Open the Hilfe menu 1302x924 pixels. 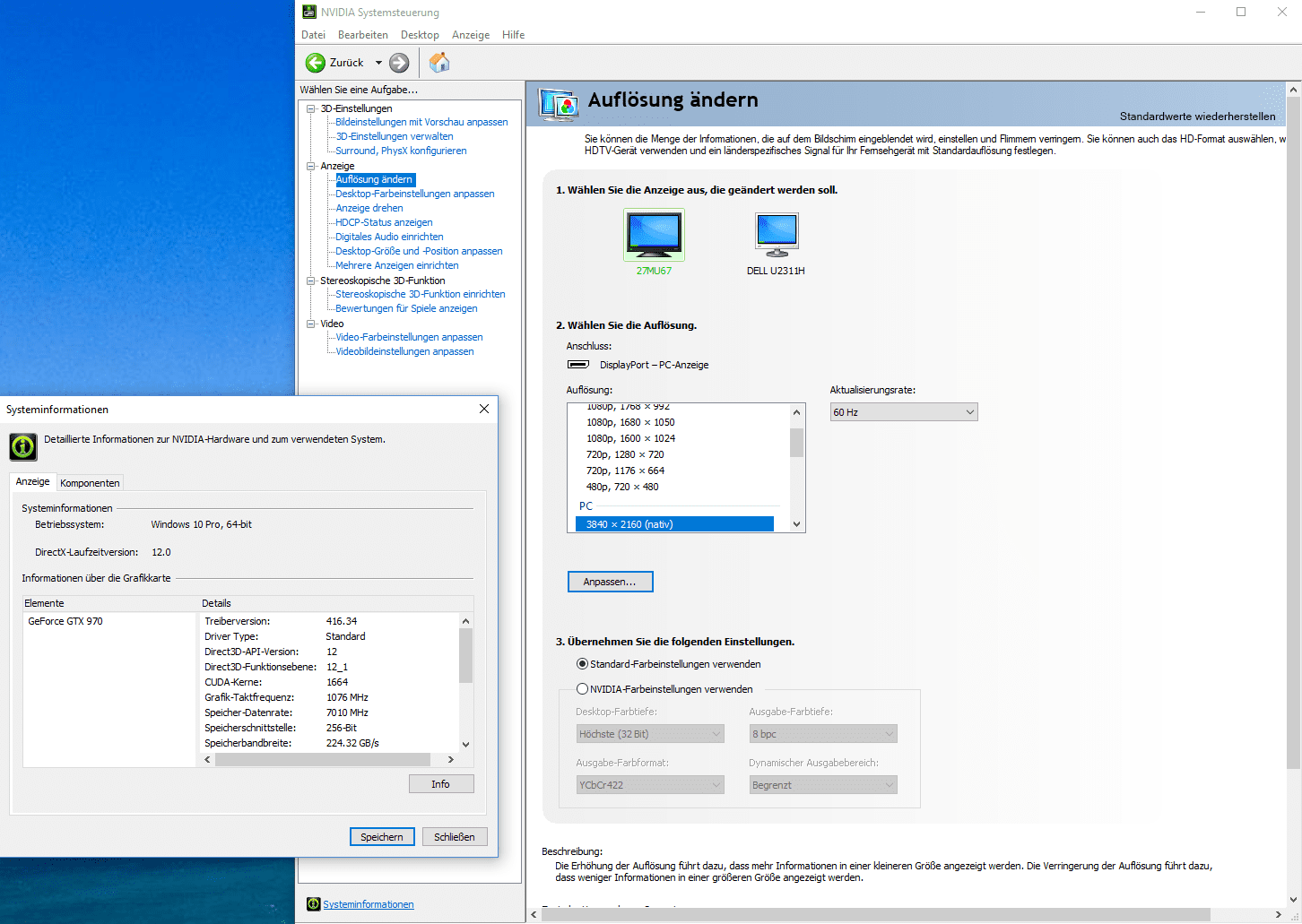pos(514,35)
